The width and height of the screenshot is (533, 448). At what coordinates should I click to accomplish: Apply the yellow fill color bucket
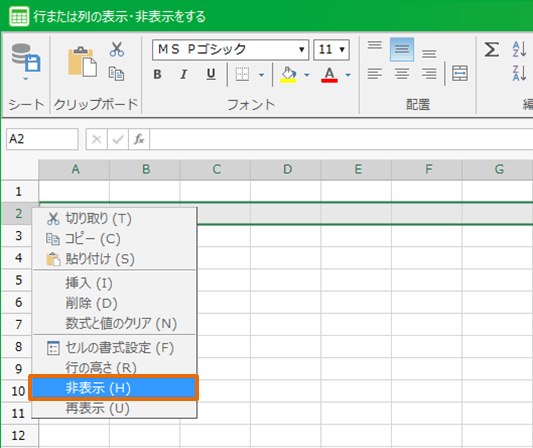point(288,74)
